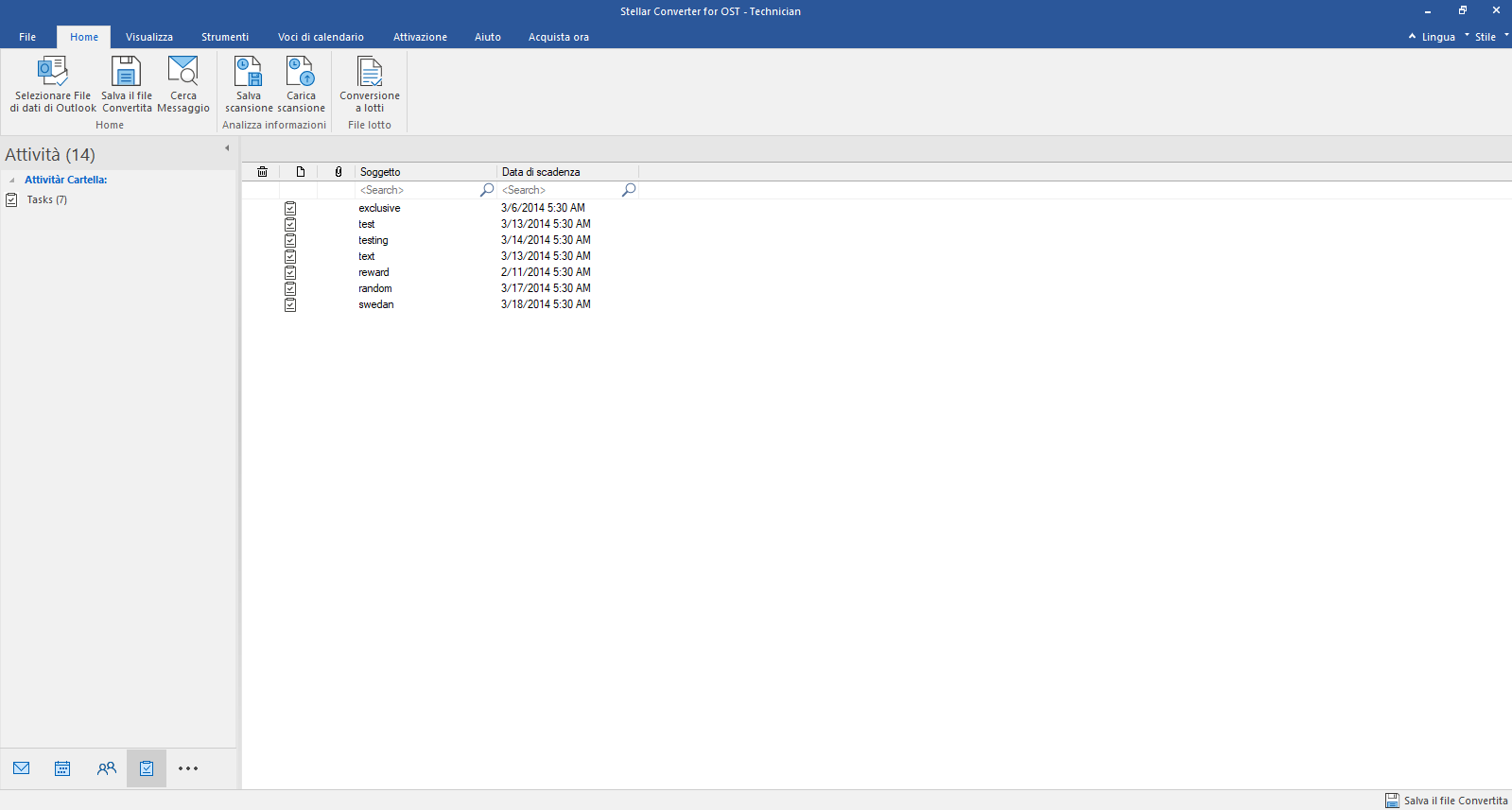Click task icon for reward row
1512x810 pixels.
[x=290, y=272]
